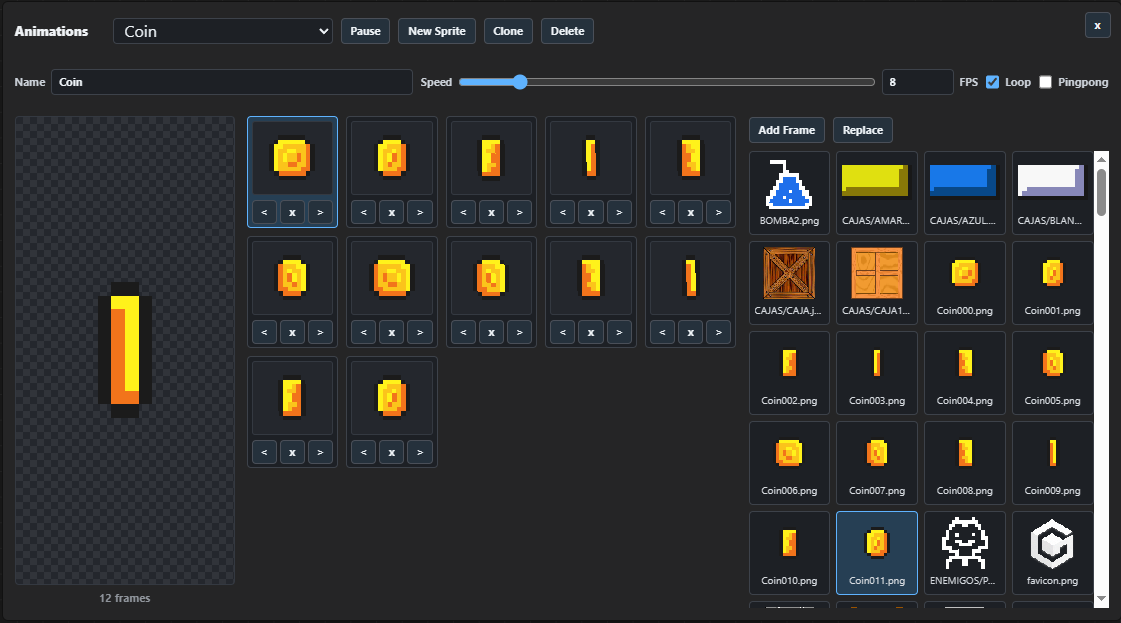
Task: Enable the Pingpong checkbox
Action: [x=1045, y=82]
